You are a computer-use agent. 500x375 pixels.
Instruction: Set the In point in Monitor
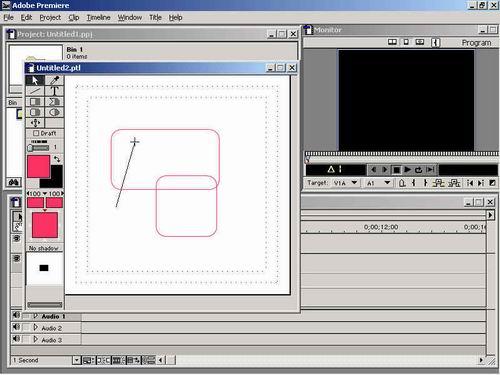pyautogui.click(x=414, y=183)
